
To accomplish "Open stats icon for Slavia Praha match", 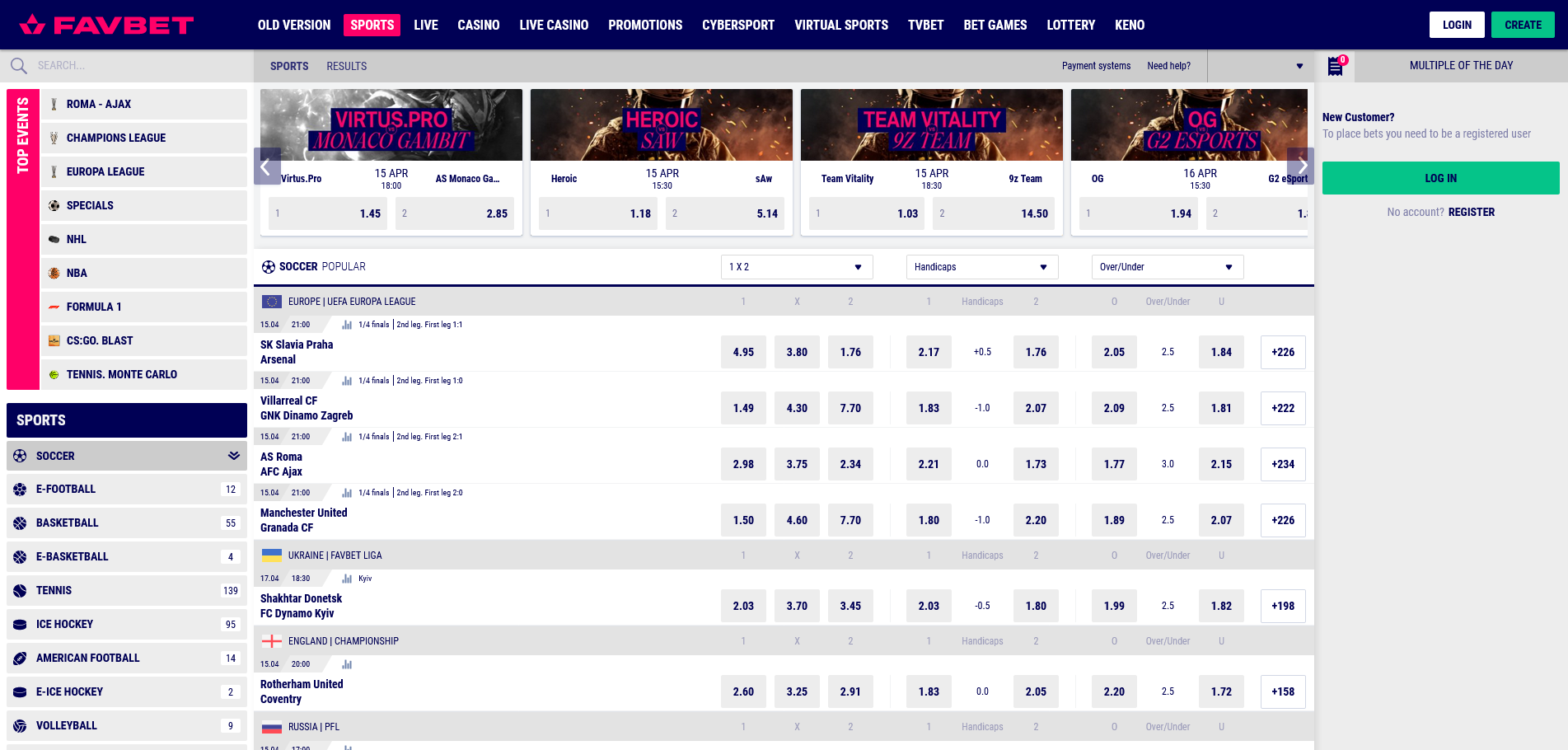I will (347, 325).
